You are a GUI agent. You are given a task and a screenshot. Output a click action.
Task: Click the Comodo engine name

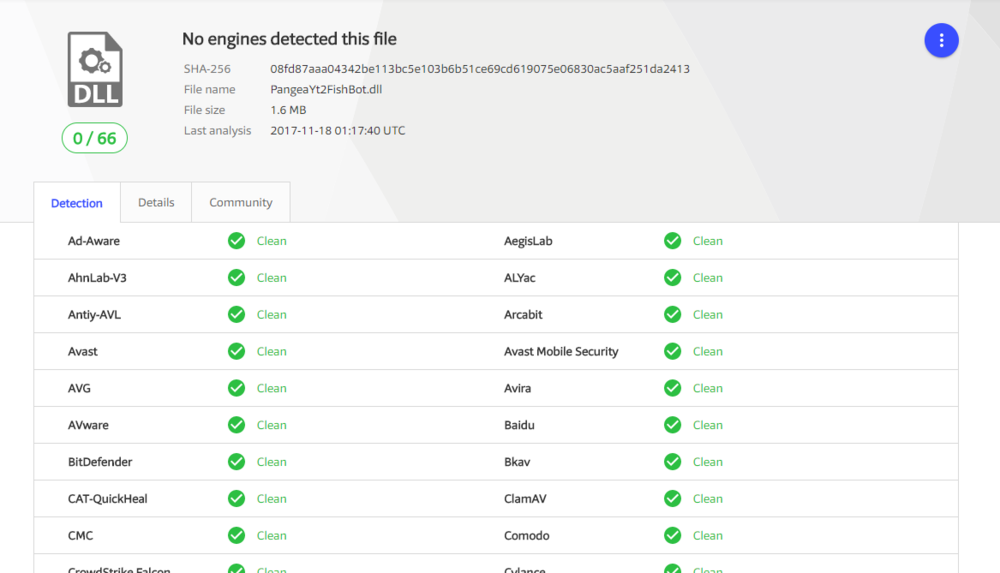[527, 535]
